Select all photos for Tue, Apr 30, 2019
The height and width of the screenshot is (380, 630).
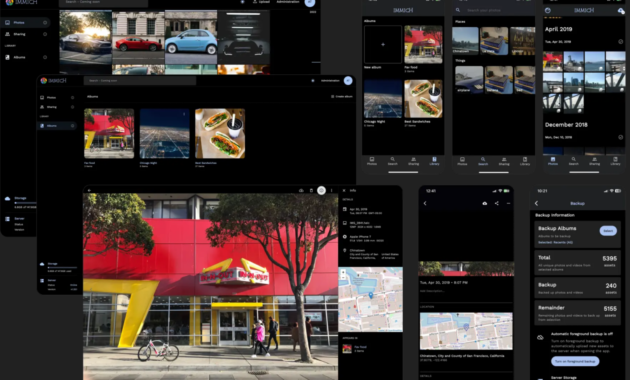(620, 42)
